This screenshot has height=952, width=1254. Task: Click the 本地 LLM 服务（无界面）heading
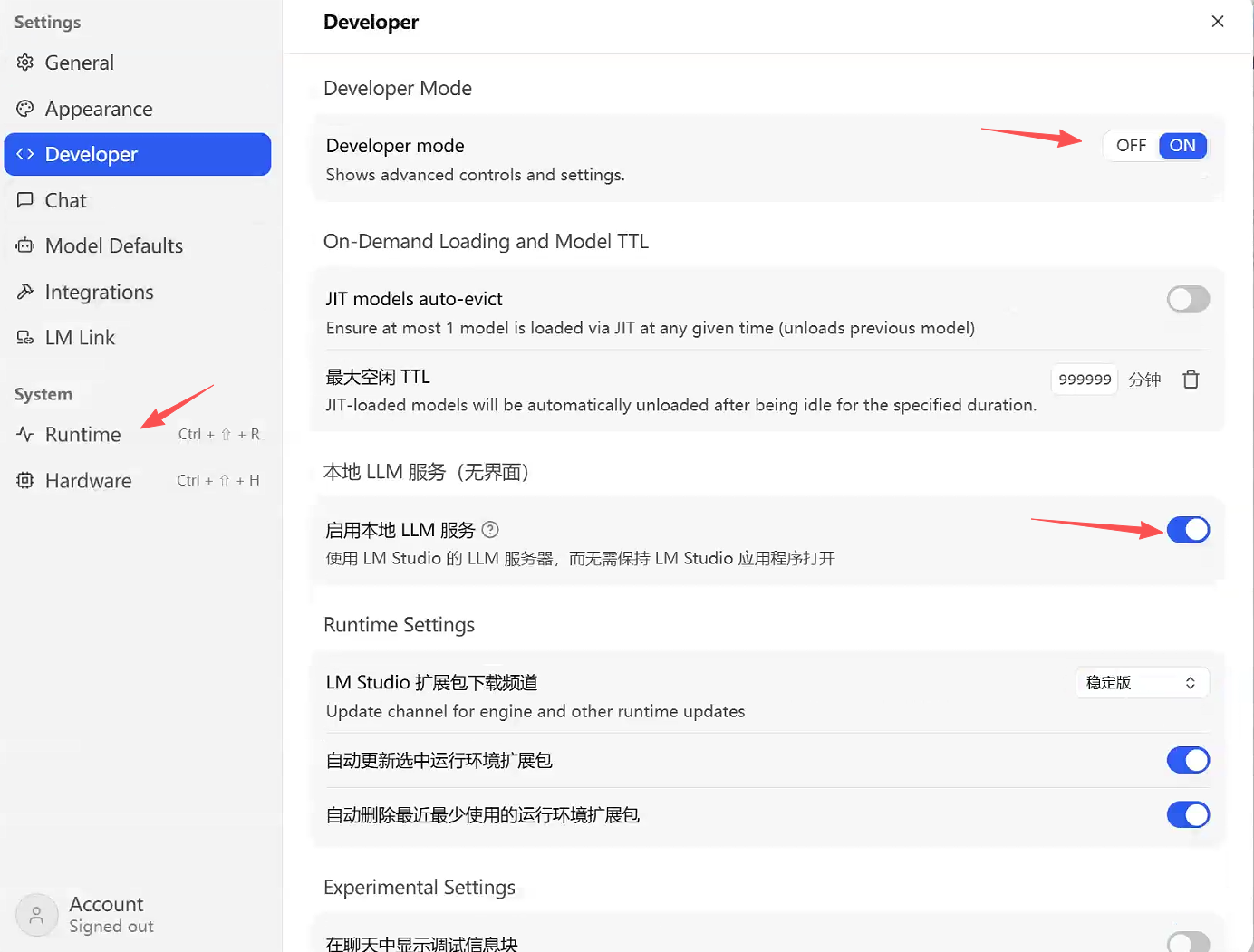[426, 472]
